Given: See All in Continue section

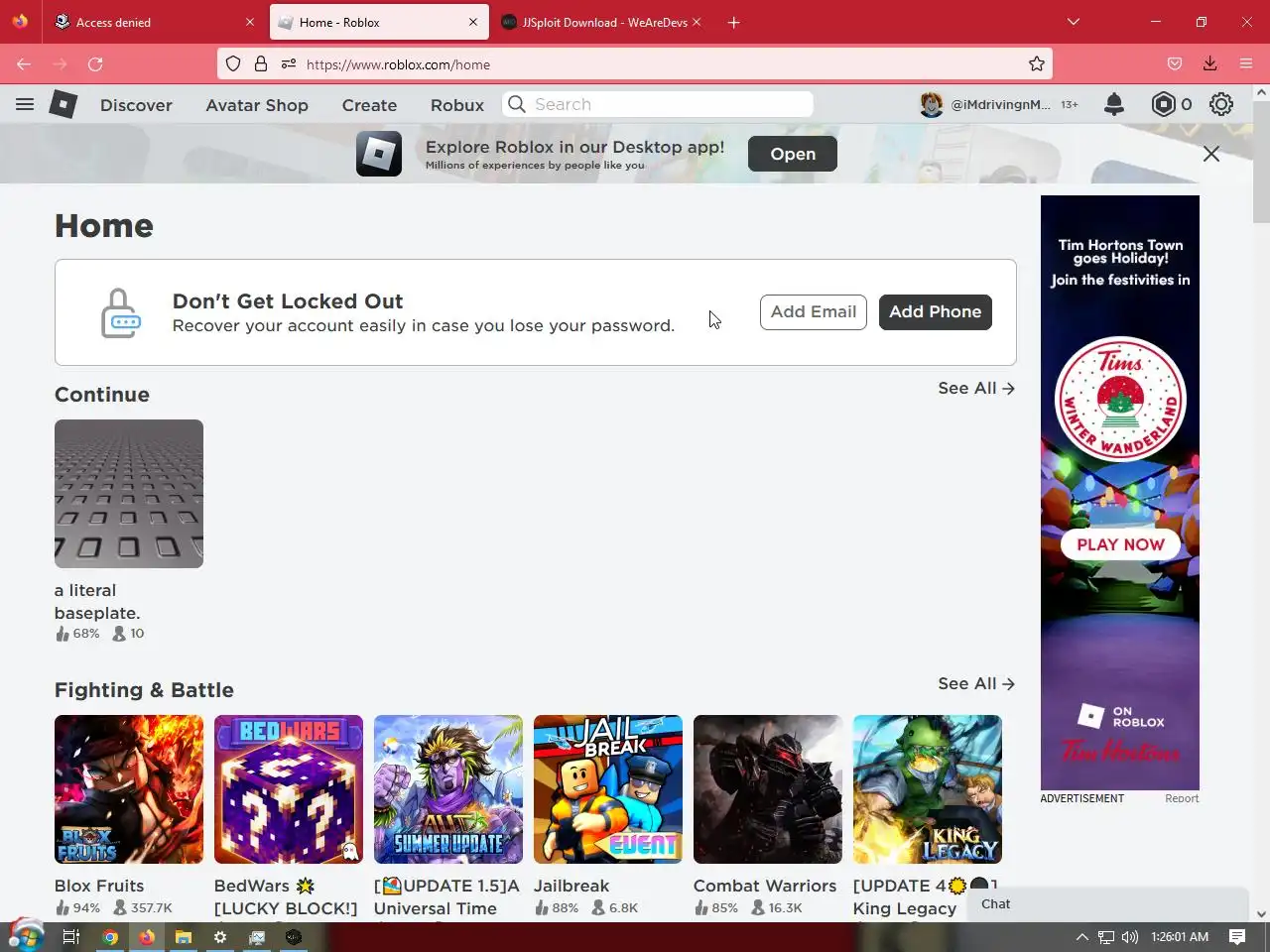Looking at the screenshot, I should [x=976, y=389].
